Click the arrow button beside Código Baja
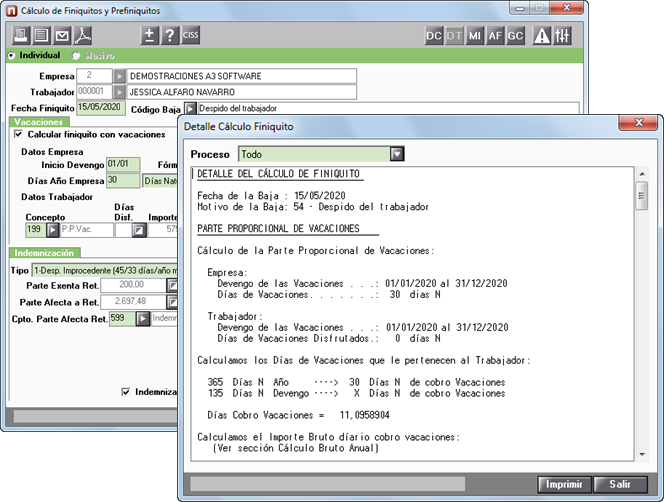 pyautogui.click(x=191, y=109)
